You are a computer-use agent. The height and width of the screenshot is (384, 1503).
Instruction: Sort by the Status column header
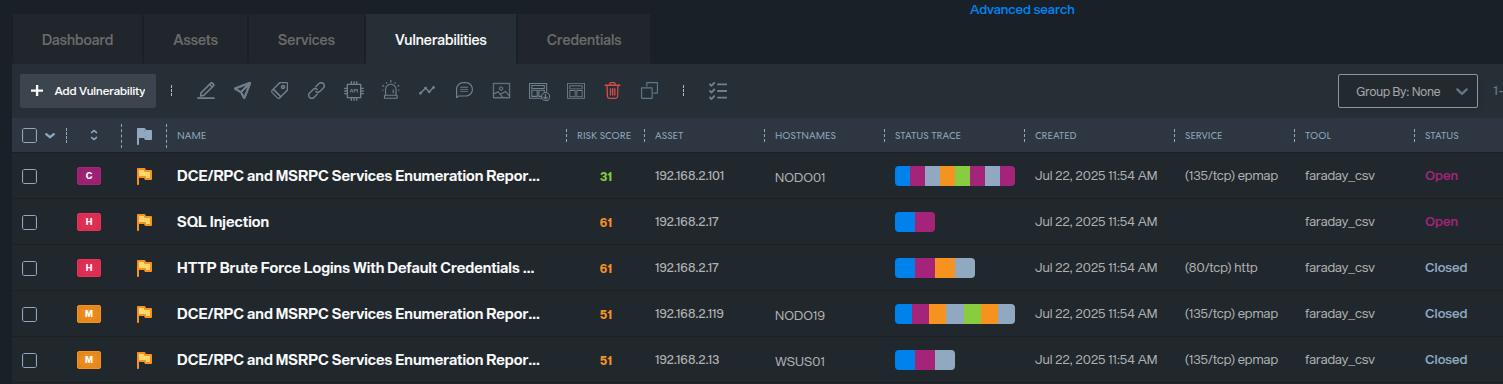click(x=1442, y=136)
